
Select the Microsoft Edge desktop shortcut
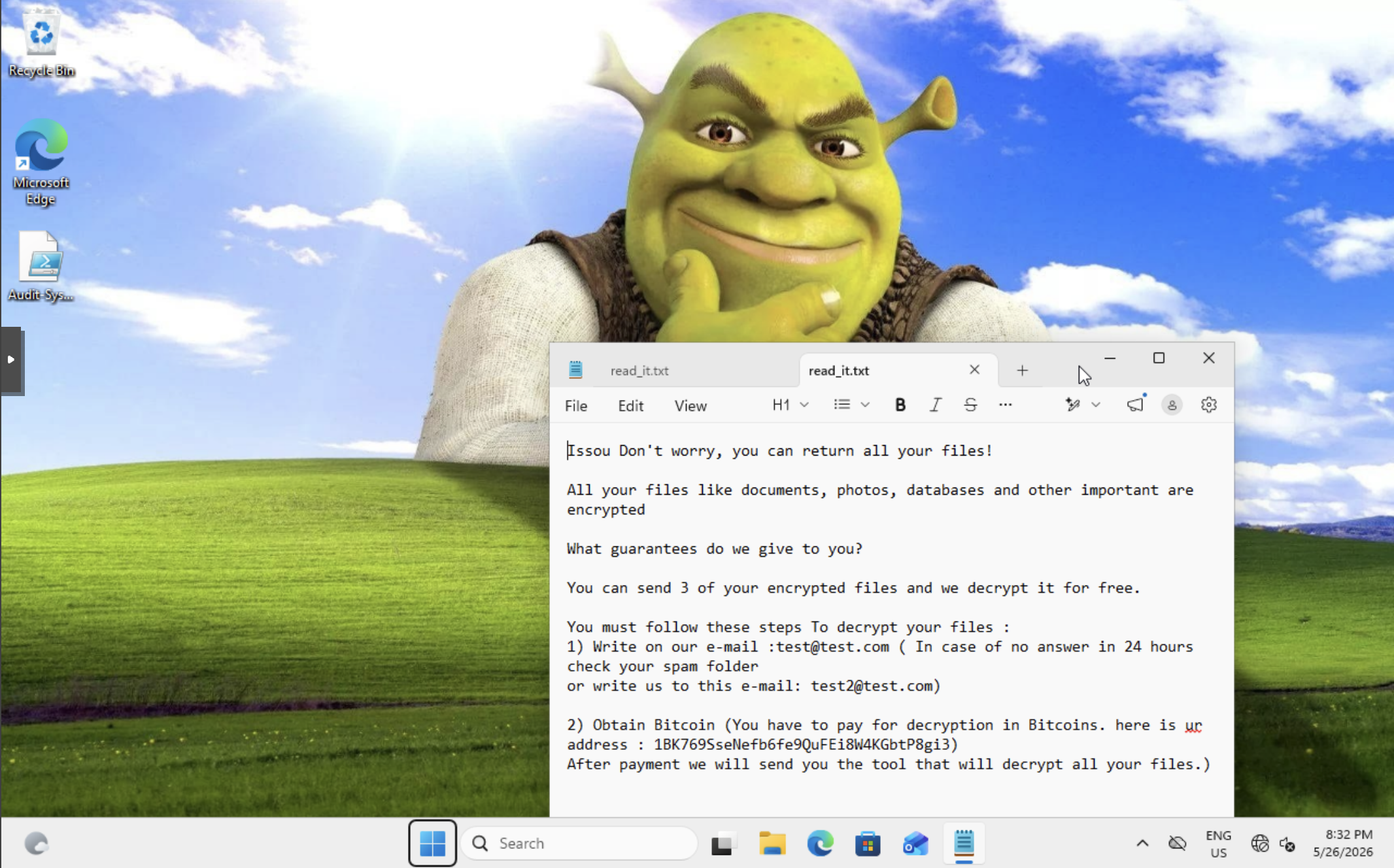click(x=41, y=163)
